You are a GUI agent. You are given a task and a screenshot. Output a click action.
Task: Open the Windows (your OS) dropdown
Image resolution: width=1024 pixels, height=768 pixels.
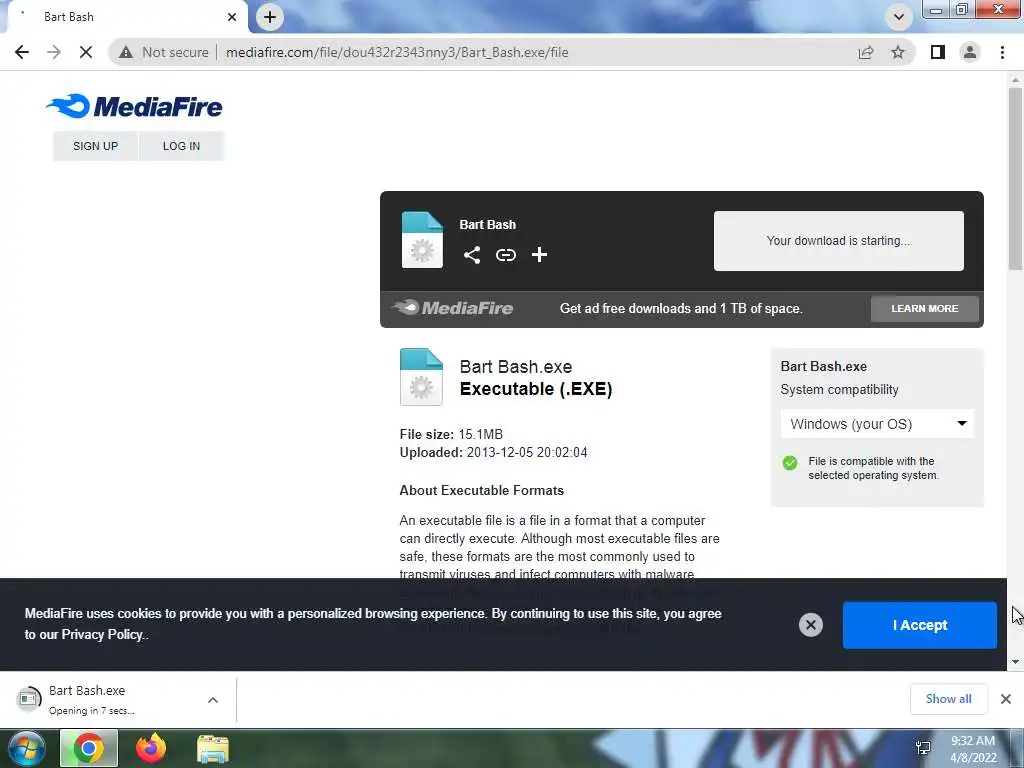point(877,424)
